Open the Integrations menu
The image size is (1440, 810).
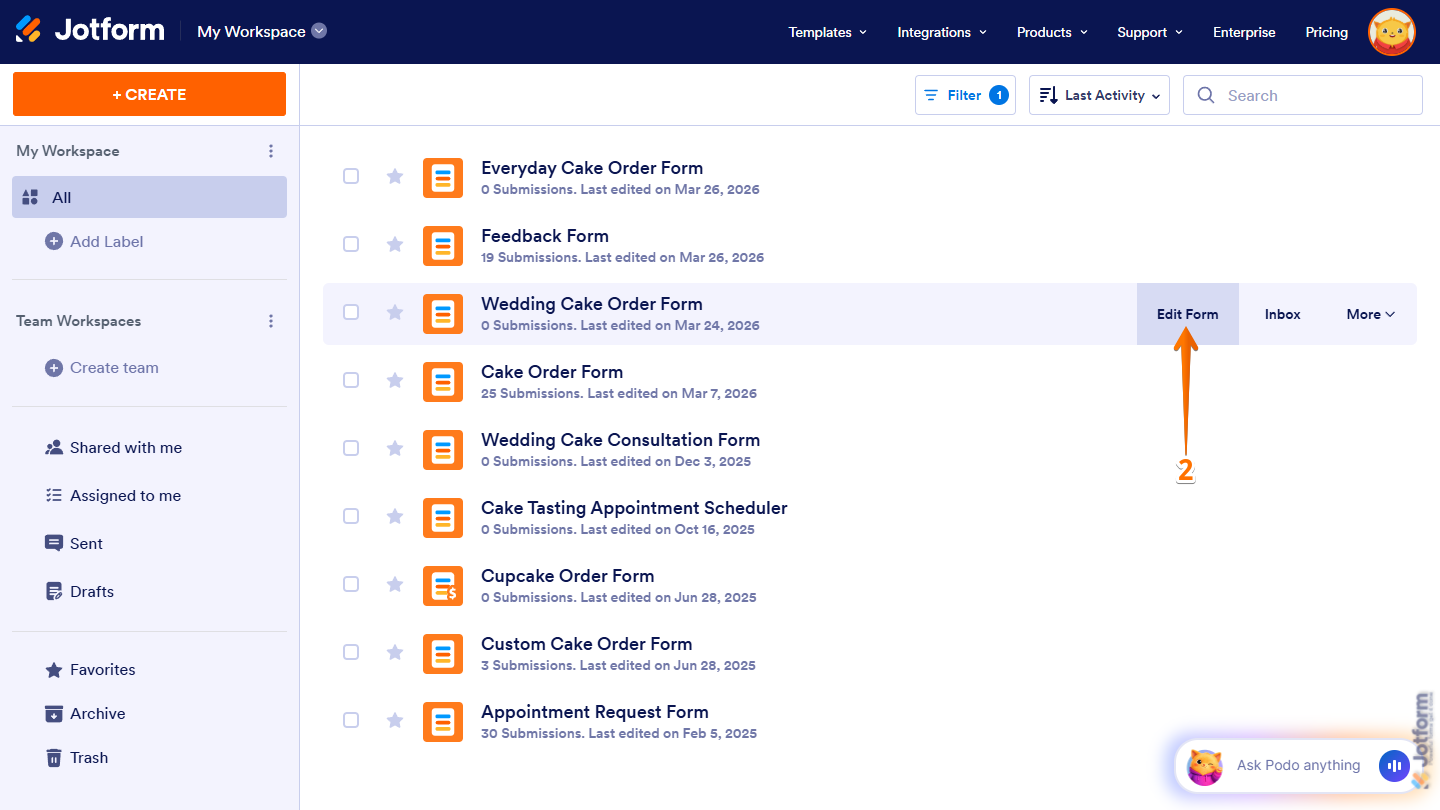point(941,32)
